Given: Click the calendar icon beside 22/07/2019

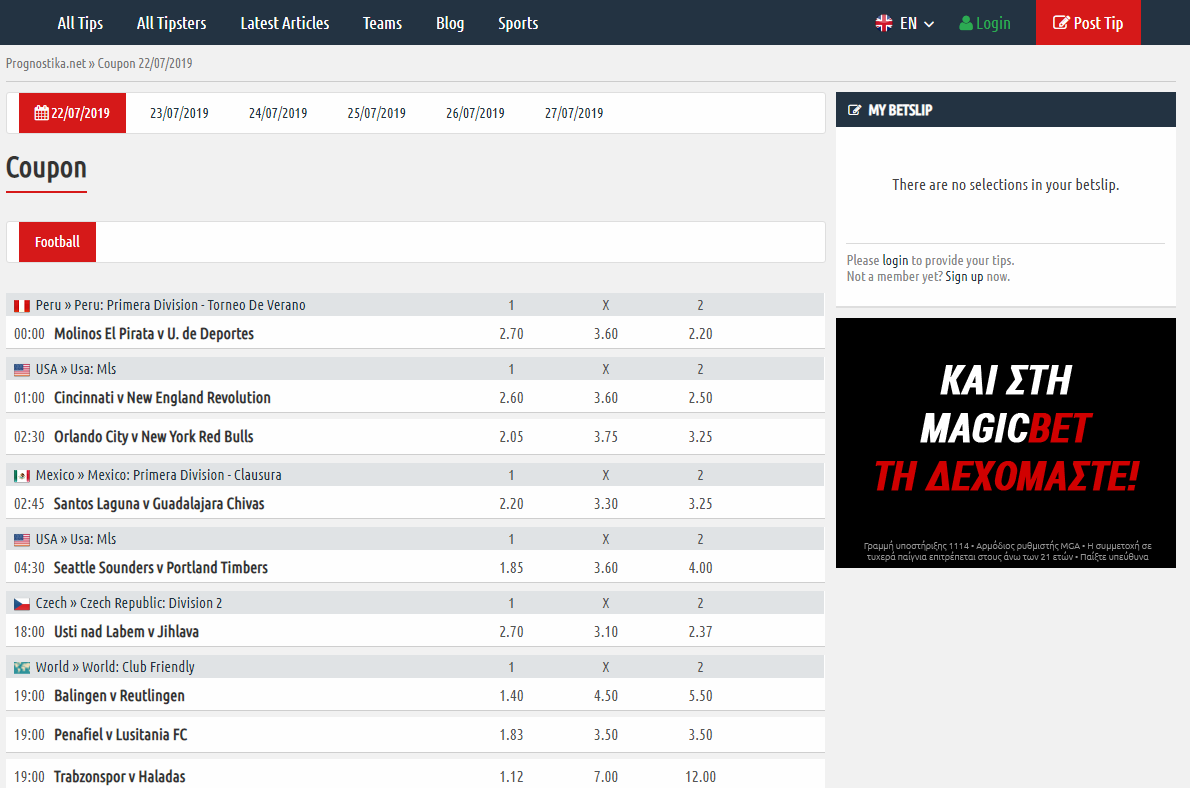Looking at the screenshot, I should tap(41, 113).
